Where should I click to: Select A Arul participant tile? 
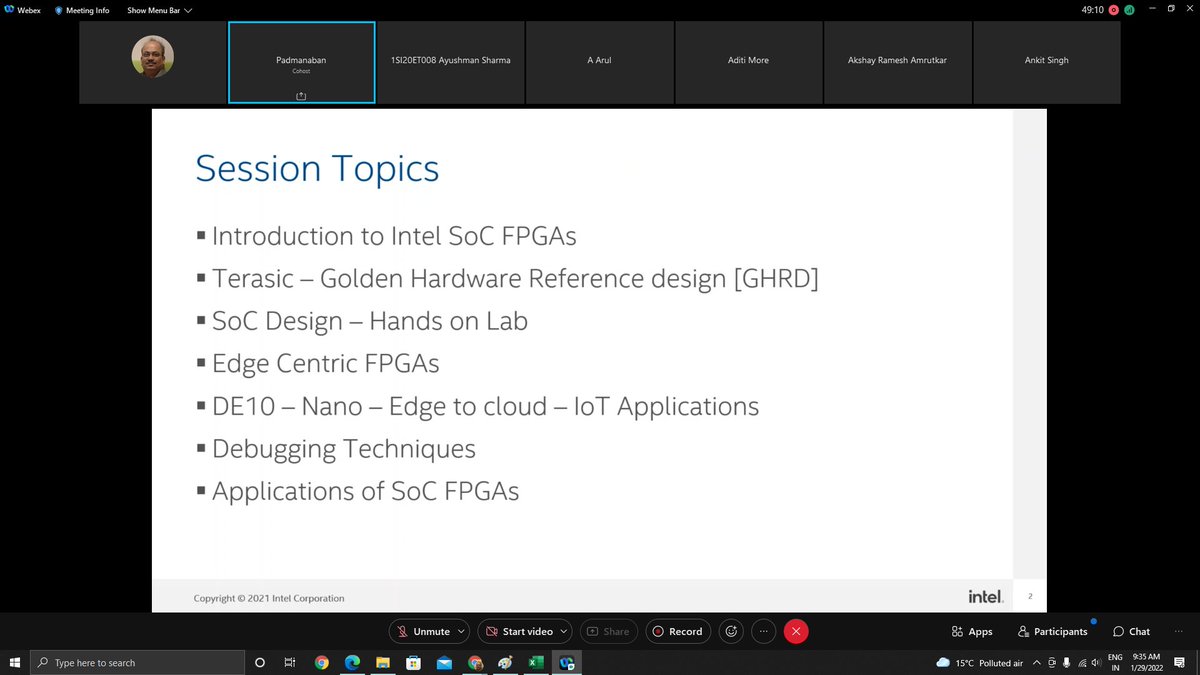(x=599, y=62)
